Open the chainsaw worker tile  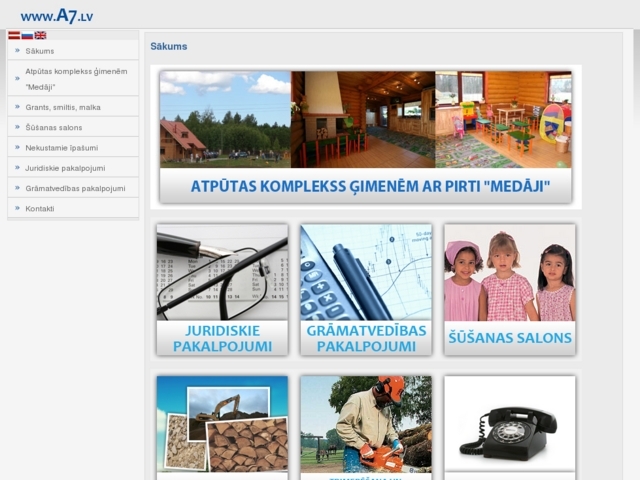366,428
